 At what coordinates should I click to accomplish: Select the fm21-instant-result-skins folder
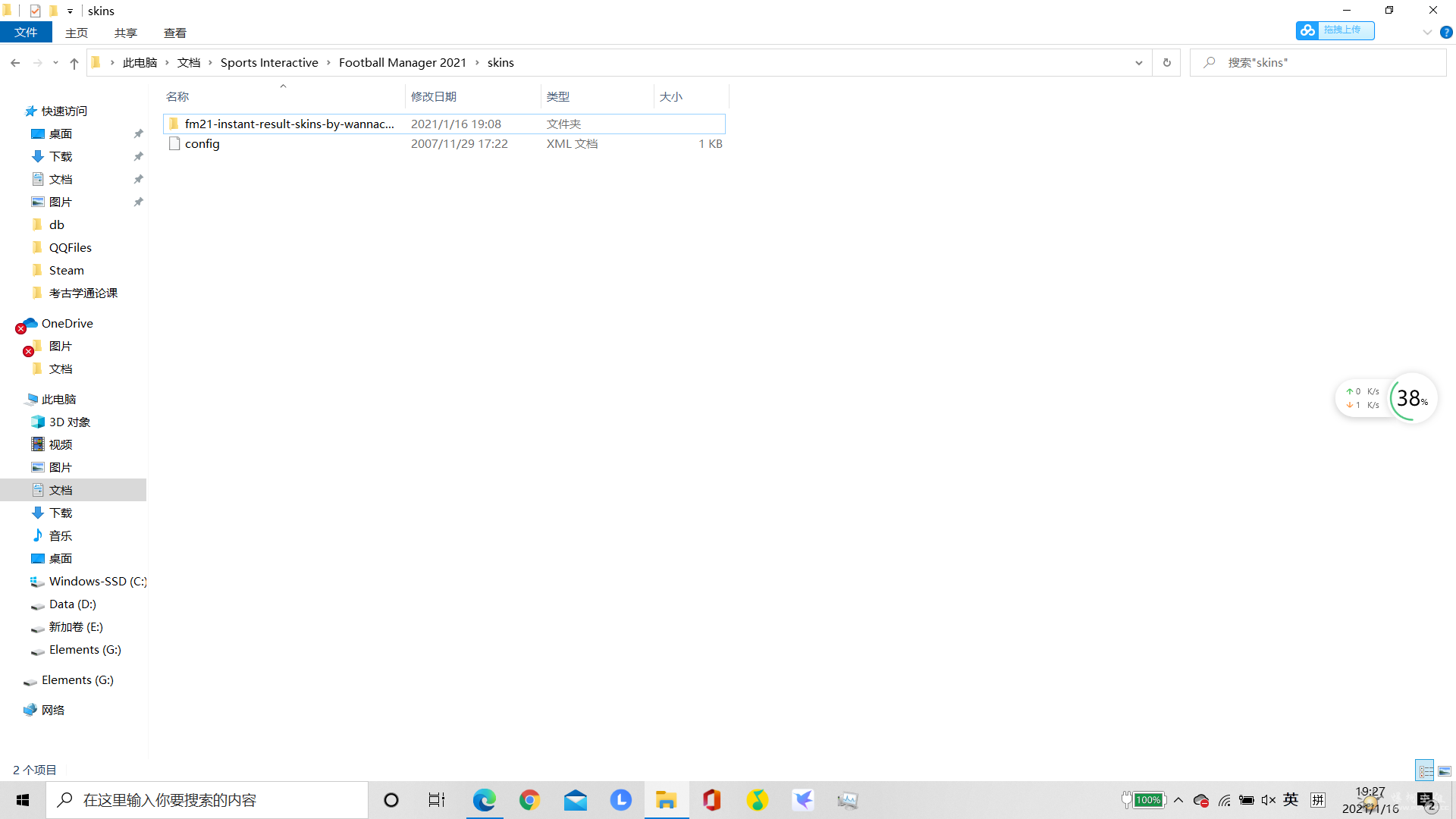(x=444, y=124)
